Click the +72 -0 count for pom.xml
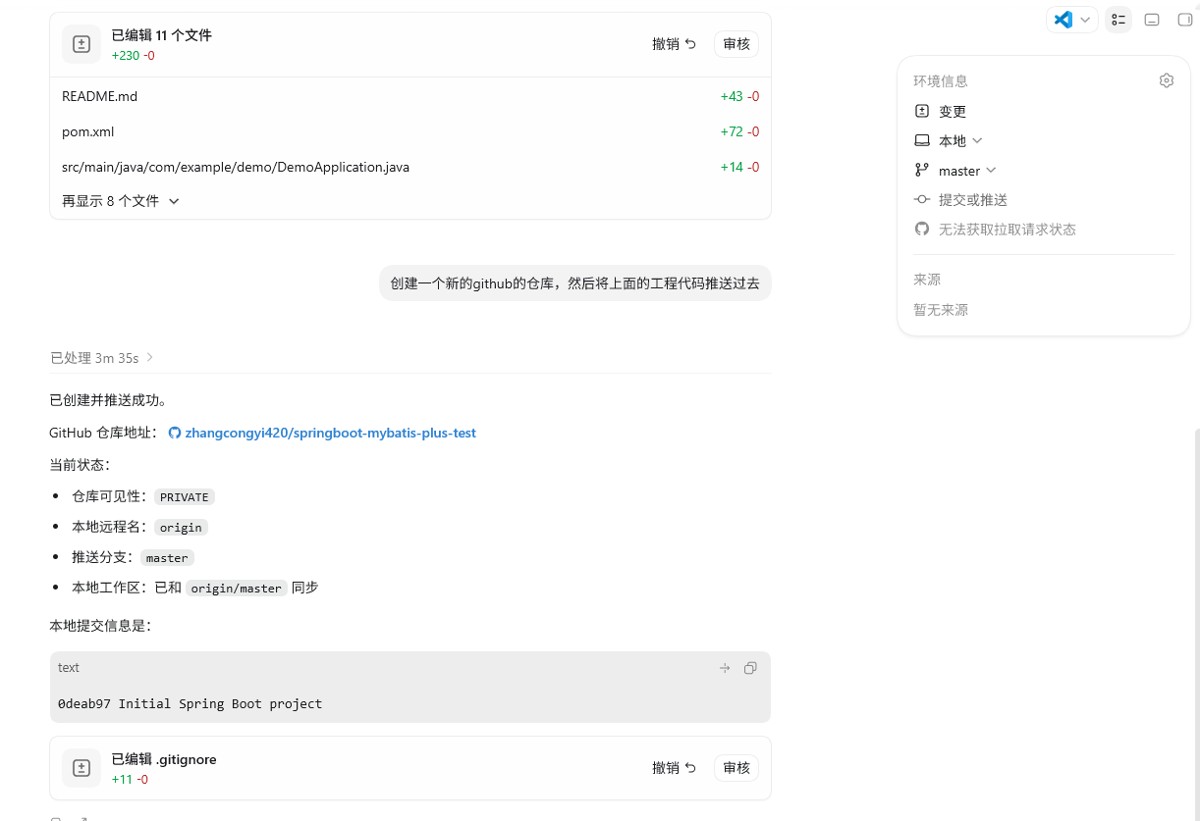This screenshot has width=1200, height=821. click(739, 132)
